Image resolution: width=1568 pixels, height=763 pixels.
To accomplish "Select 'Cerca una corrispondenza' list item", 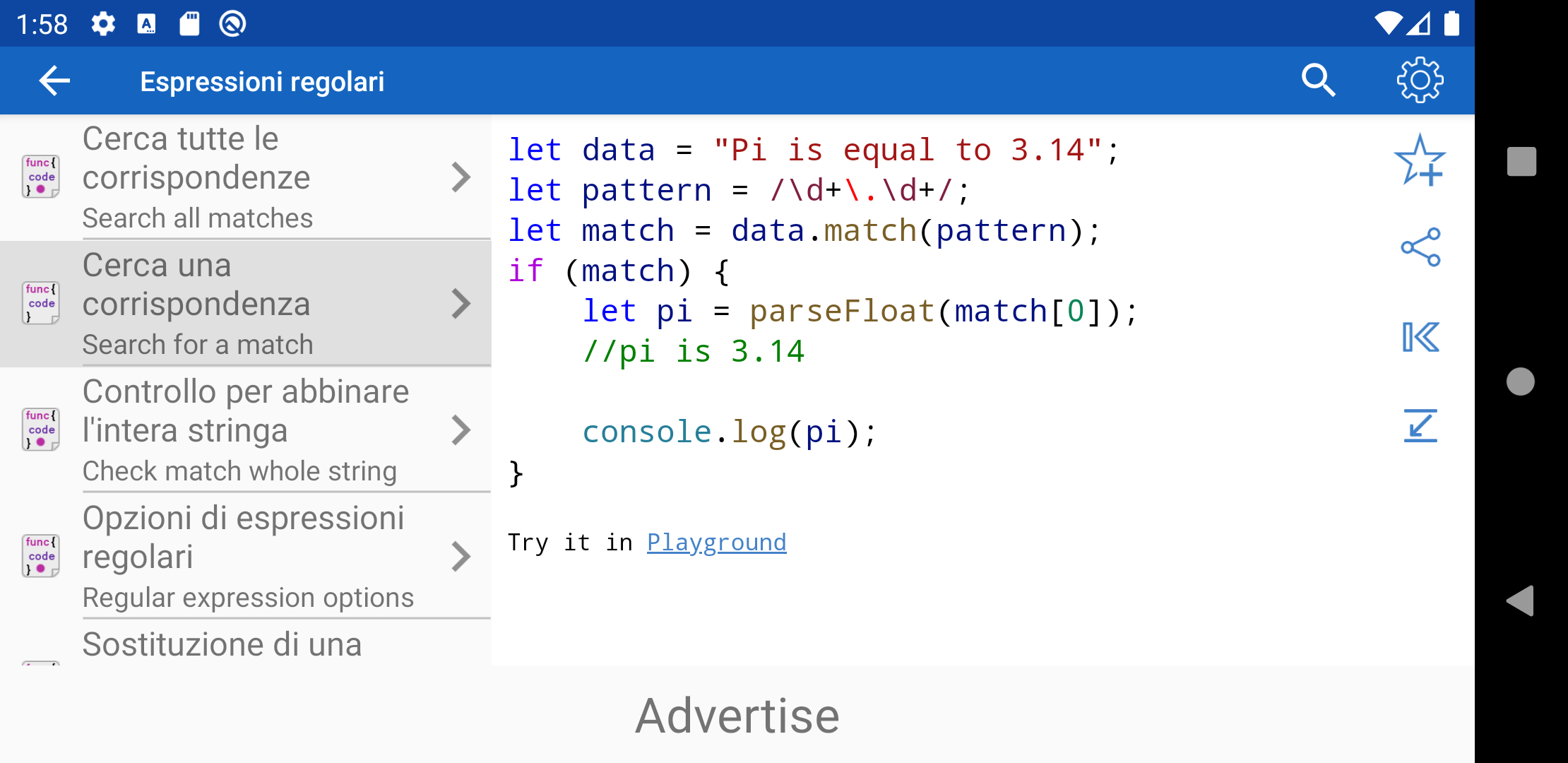I will click(x=245, y=303).
